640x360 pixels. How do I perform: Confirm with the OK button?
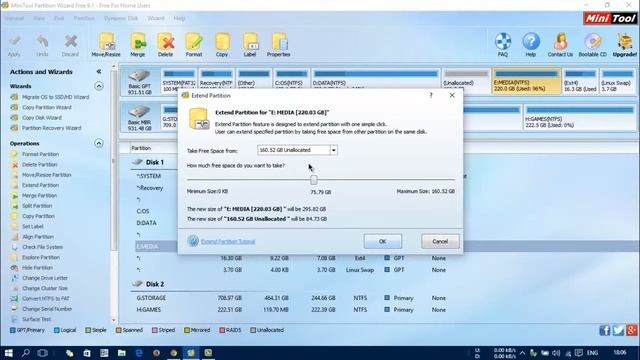(x=382, y=241)
